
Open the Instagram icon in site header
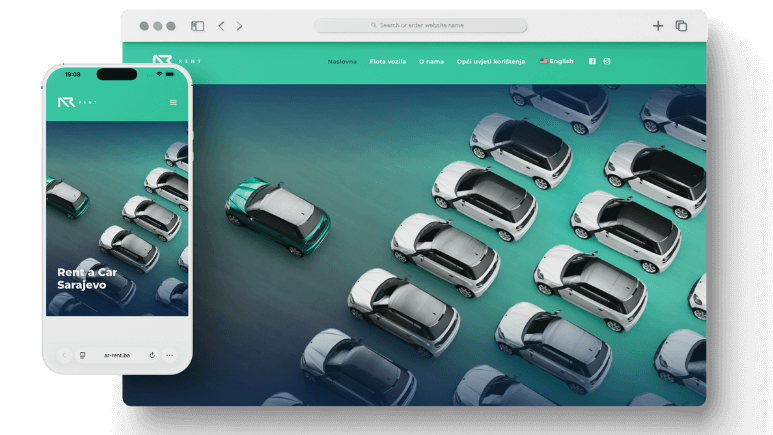pos(607,61)
